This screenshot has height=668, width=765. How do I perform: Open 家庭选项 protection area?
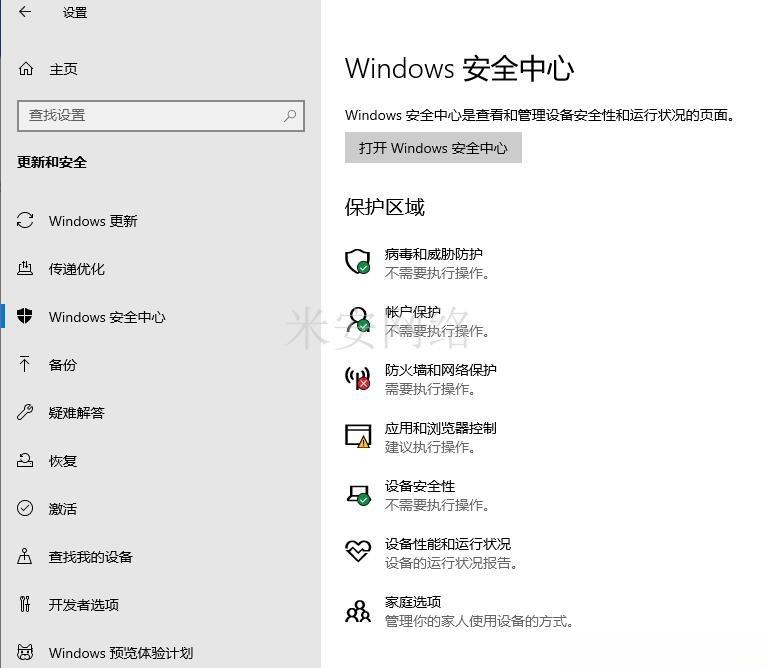coord(459,611)
